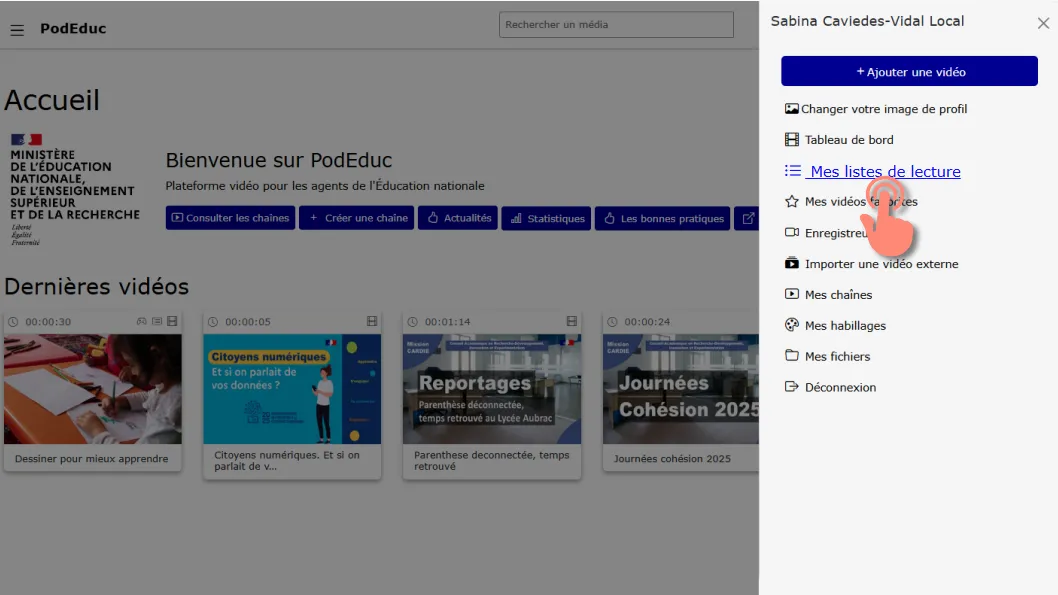Click the clock icon next to 00:00:24

[612, 322]
